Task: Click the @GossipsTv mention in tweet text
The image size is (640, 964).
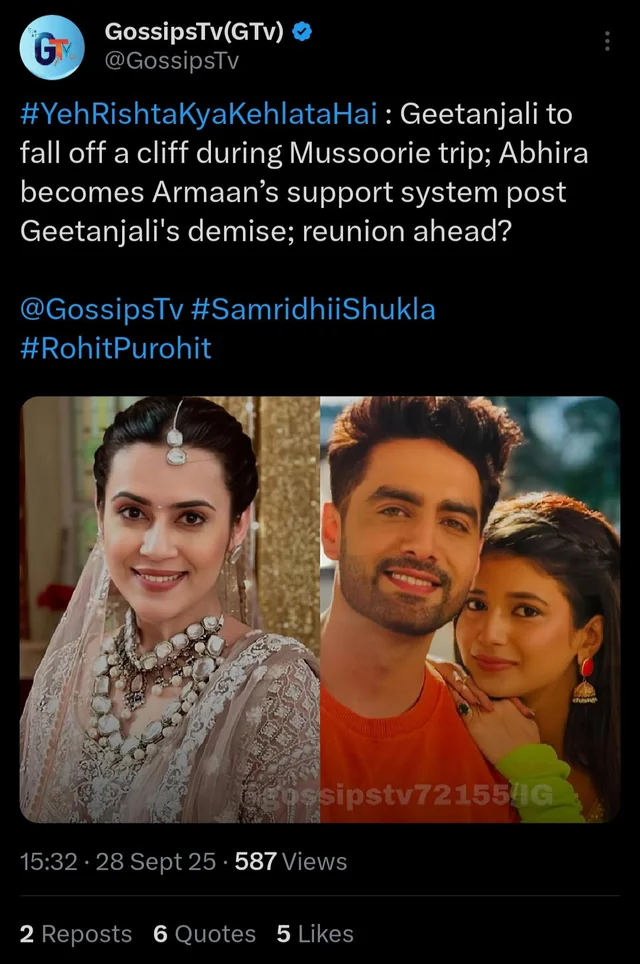Action: [x=101, y=309]
